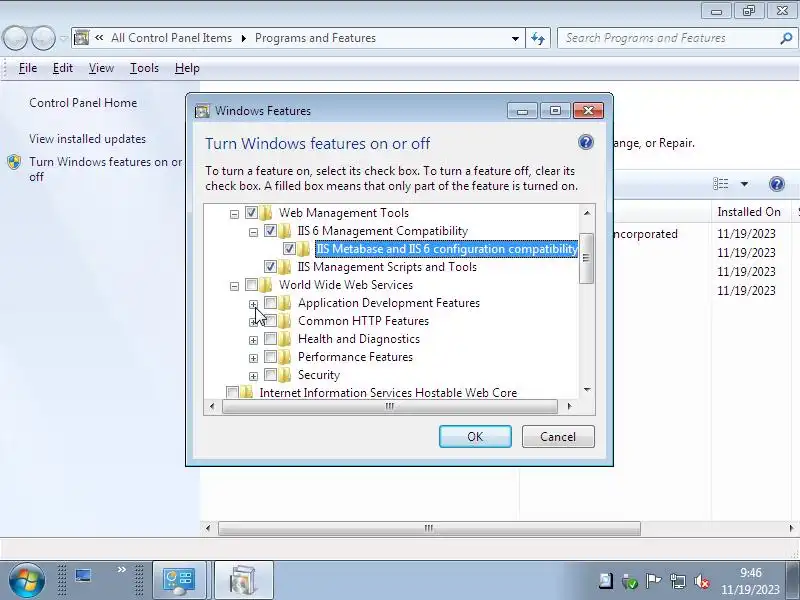Check Application Development Features checkbox
The height and width of the screenshot is (600, 800).
[x=270, y=303]
